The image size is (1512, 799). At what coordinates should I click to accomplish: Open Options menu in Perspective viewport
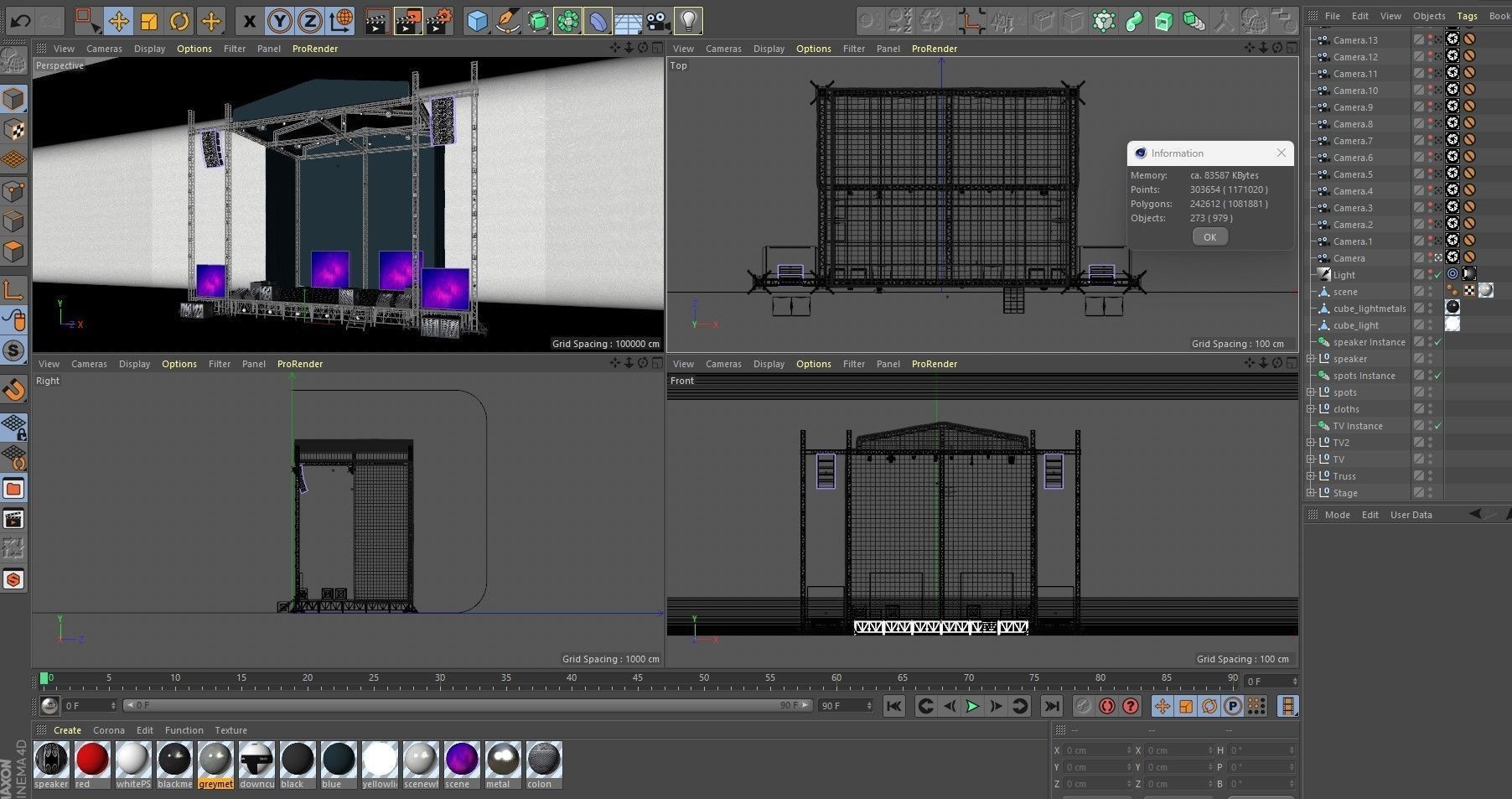194,49
